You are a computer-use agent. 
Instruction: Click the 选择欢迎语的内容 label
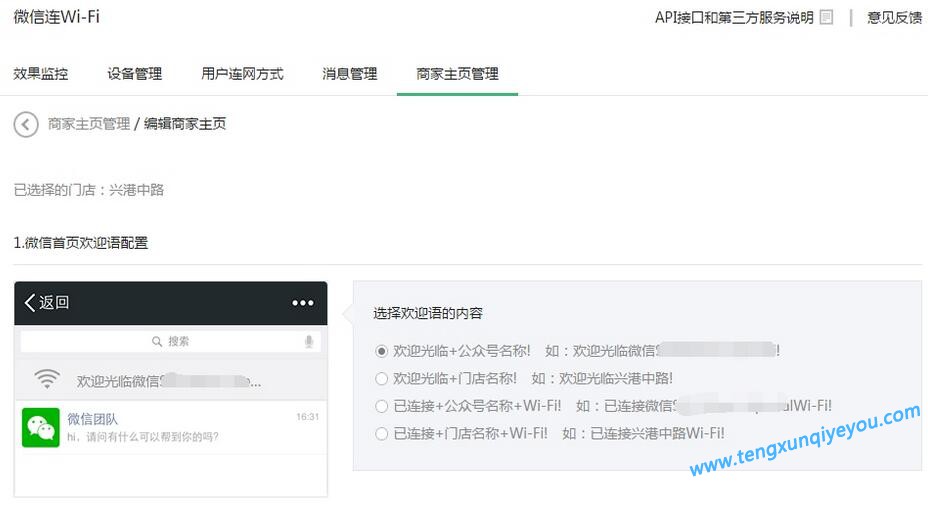point(428,313)
